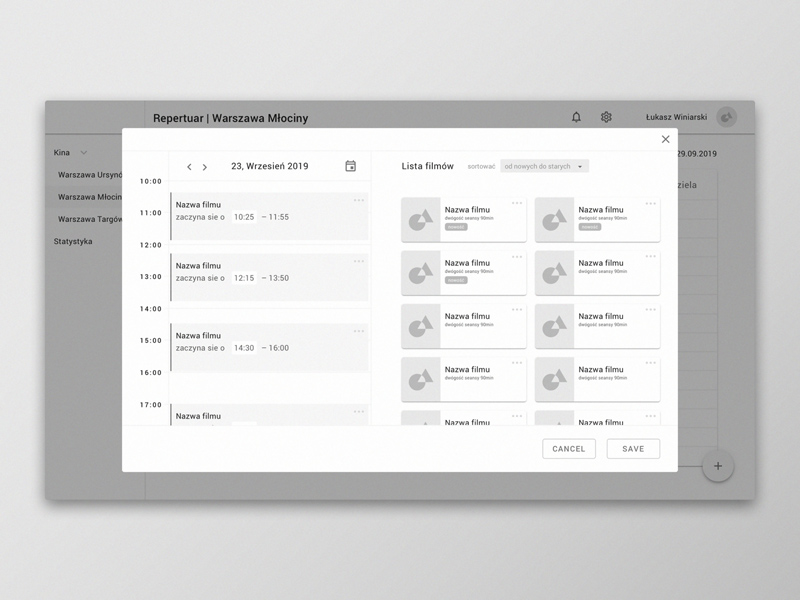Click the round plus floating button
800x600 pixels.
pyautogui.click(x=717, y=466)
